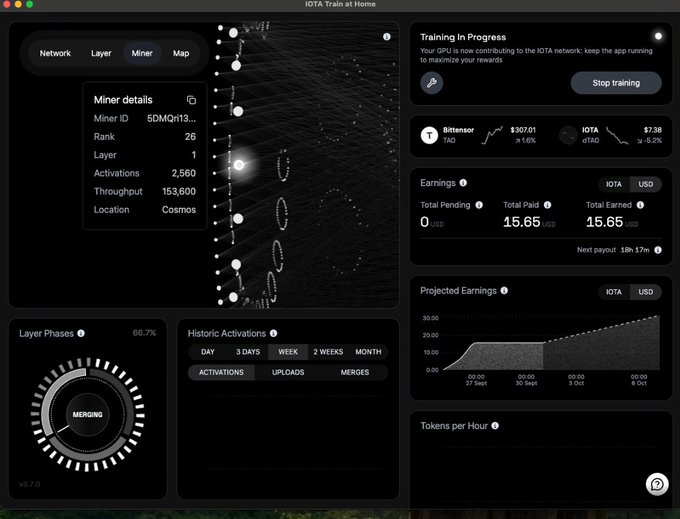
Task: Click Stop training button
Action: pyautogui.click(x=616, y=83)
